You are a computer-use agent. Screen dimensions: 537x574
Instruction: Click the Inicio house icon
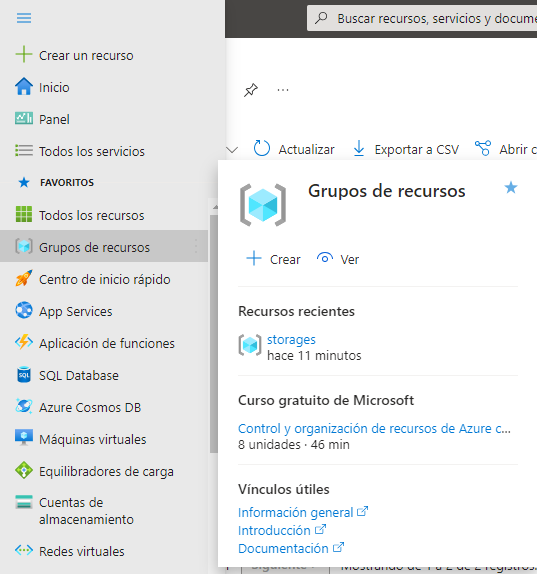24,86
